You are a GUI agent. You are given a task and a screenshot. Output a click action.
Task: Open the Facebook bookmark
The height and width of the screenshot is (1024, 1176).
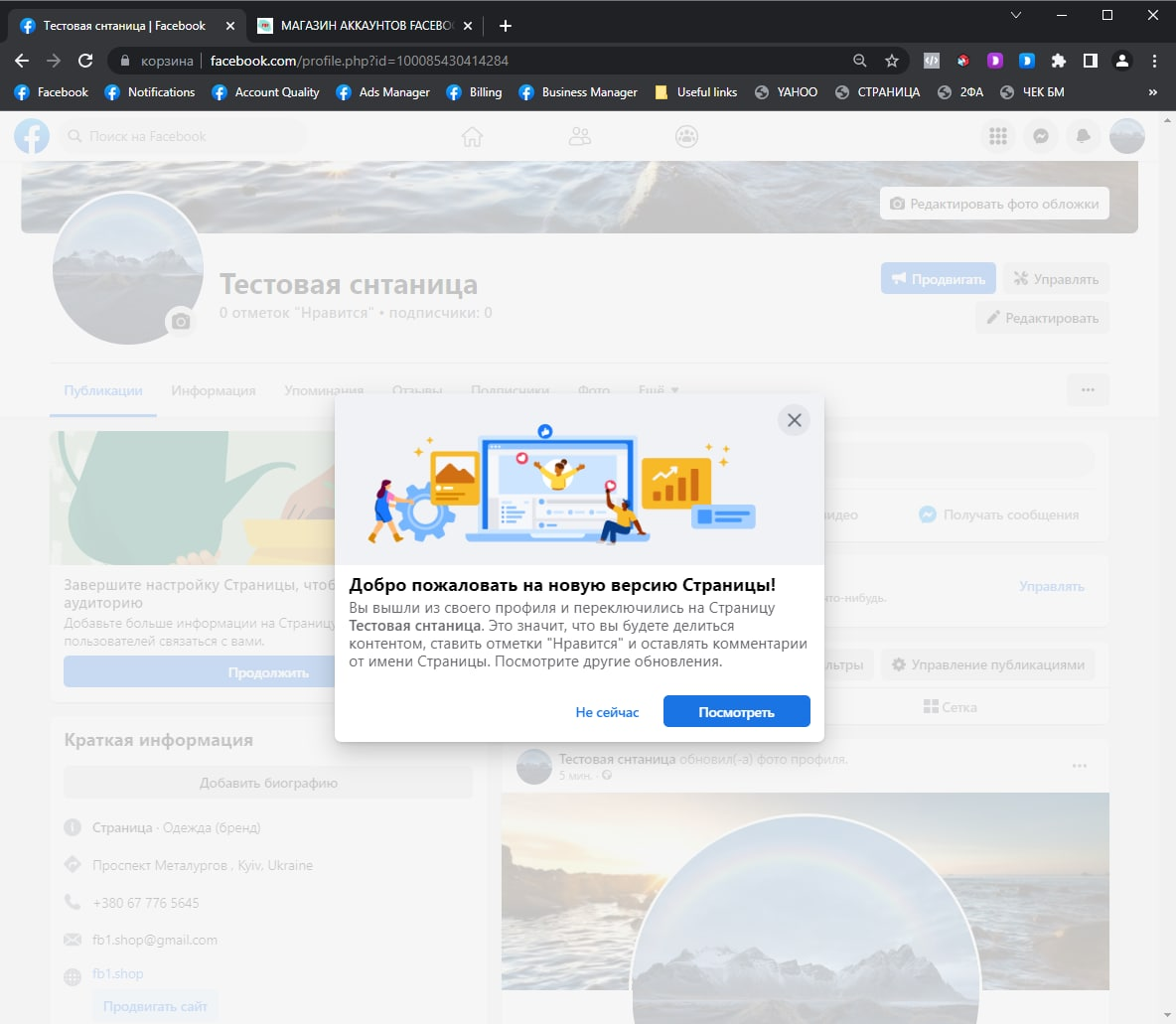click(52, 92)
